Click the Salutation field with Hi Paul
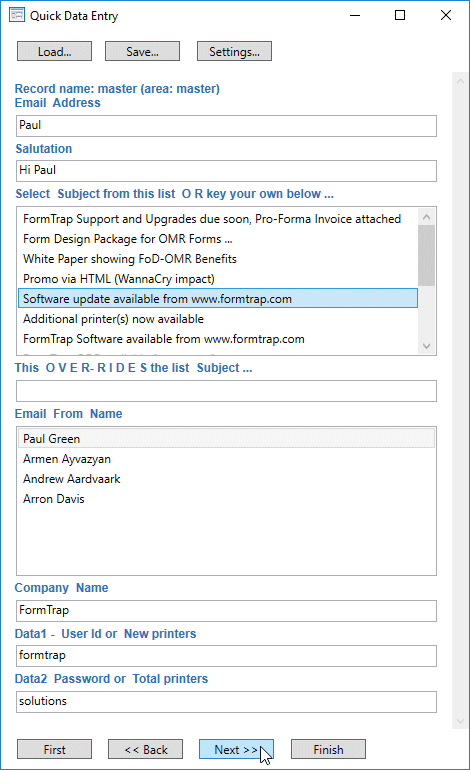 coord(226,171)
